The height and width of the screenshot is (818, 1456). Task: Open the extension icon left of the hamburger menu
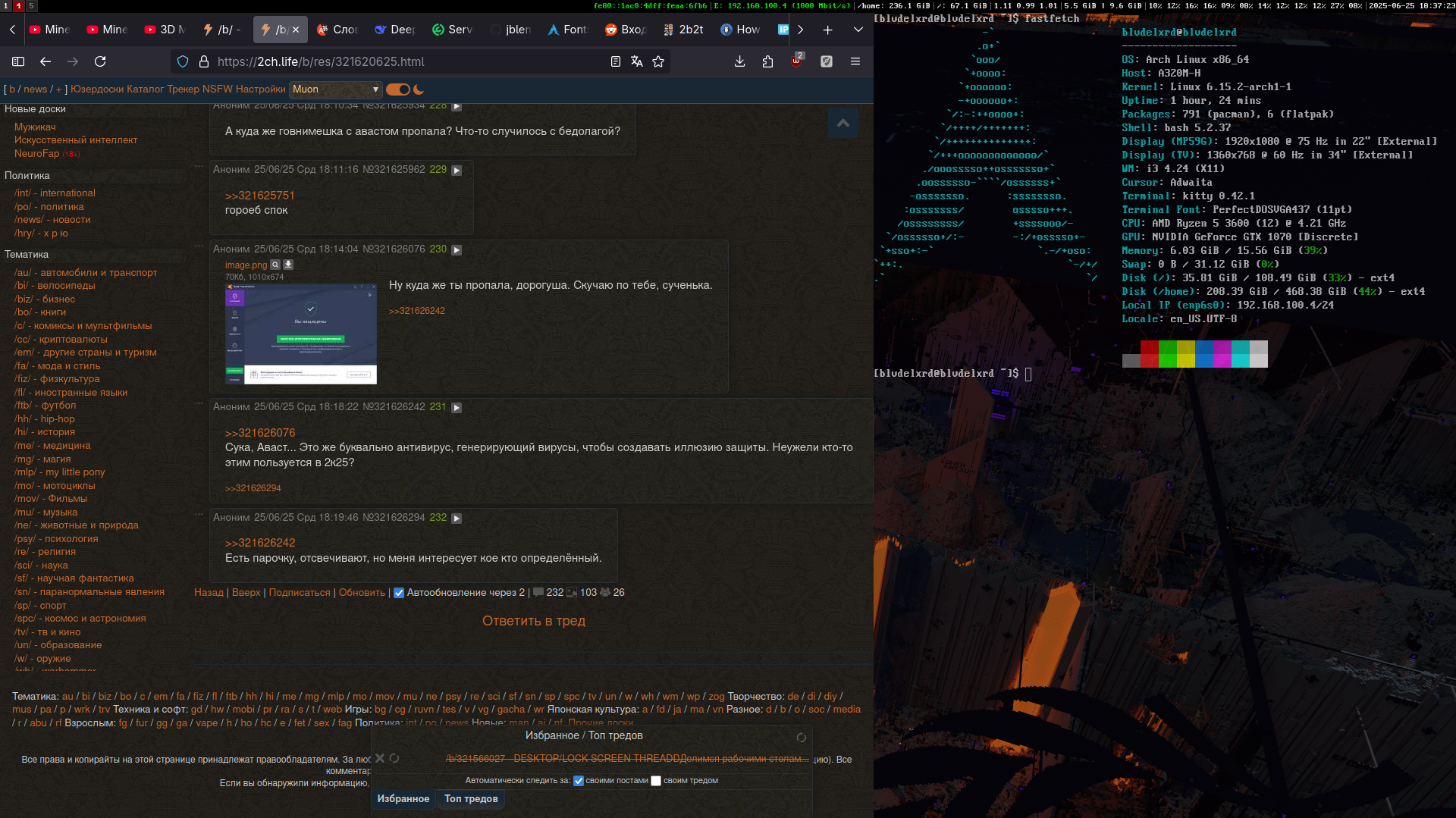point(827,61)
